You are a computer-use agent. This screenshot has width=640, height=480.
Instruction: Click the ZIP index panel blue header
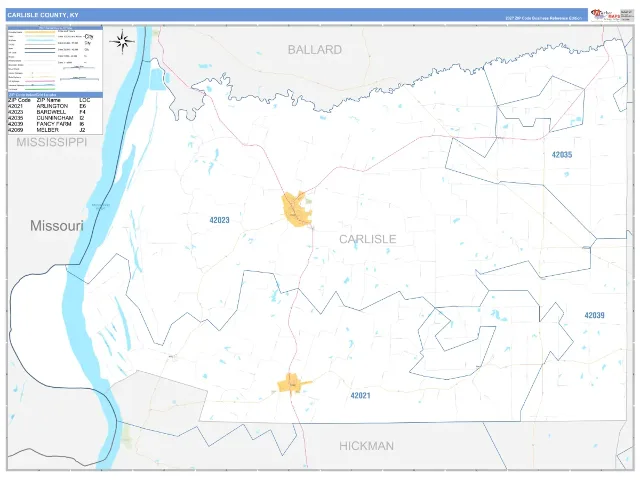(55, 95)
